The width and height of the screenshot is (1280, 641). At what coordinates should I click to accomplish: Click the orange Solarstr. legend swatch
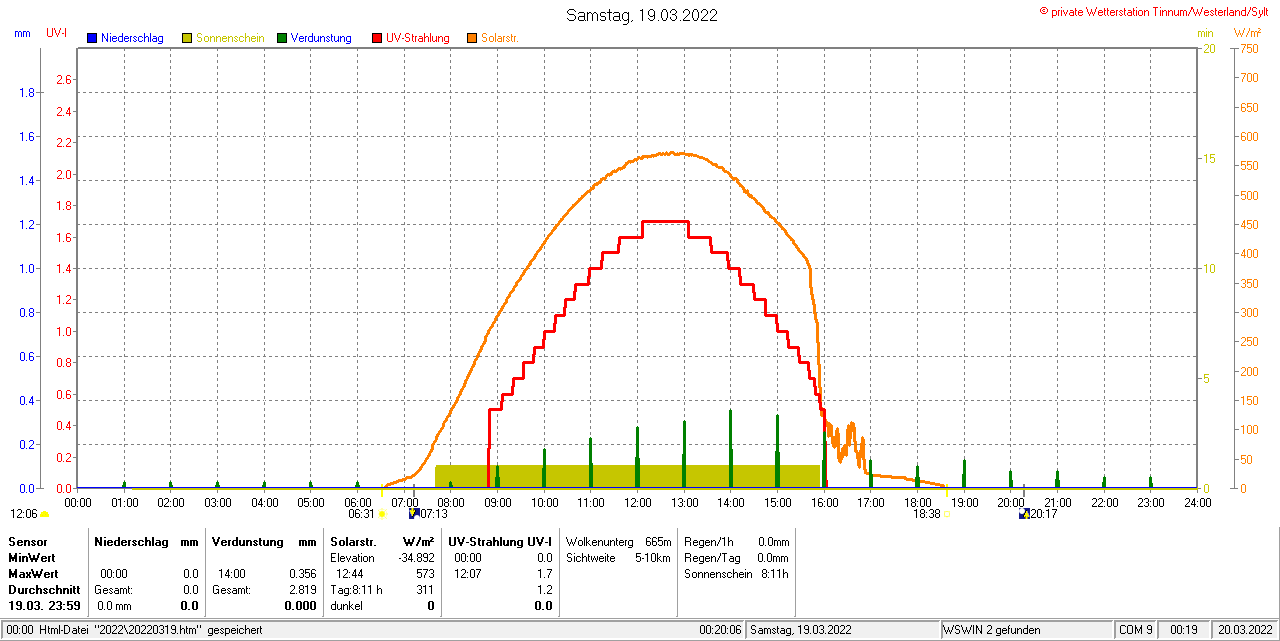click(x=472, y=38)
